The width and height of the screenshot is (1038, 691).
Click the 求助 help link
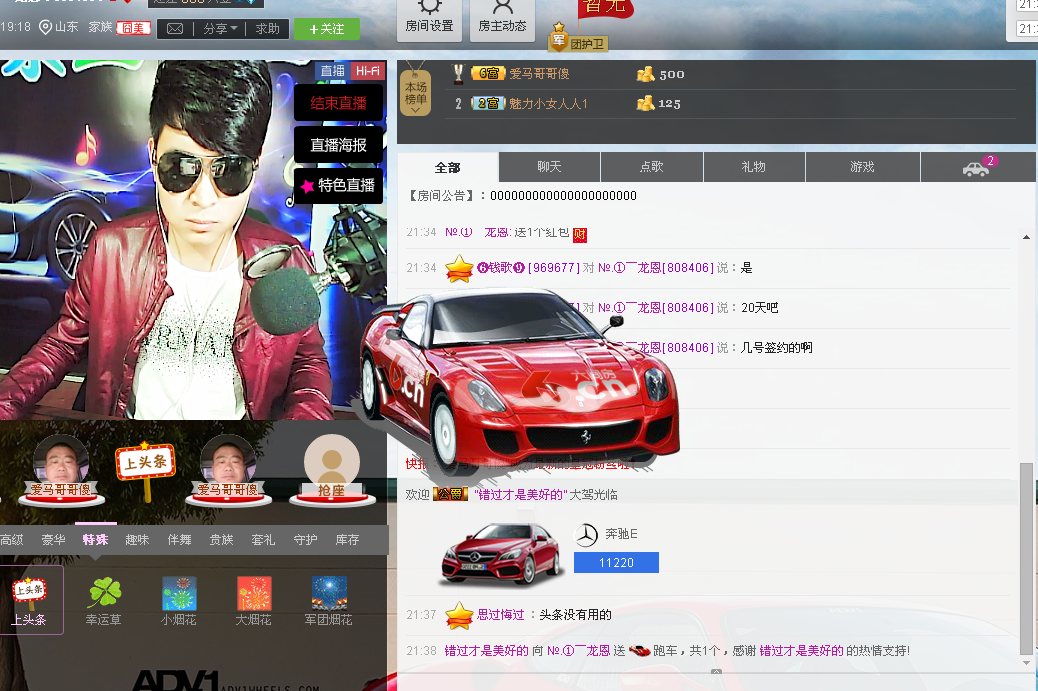267,28
